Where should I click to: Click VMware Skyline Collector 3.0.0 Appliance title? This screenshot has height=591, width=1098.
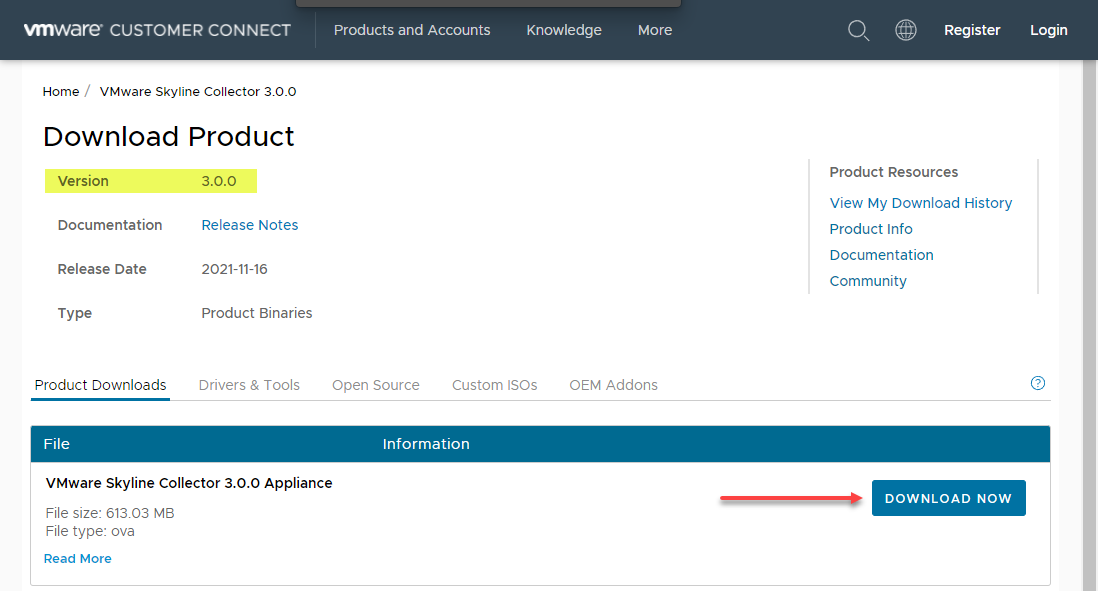pyautogui.click(x=189, y=483)
